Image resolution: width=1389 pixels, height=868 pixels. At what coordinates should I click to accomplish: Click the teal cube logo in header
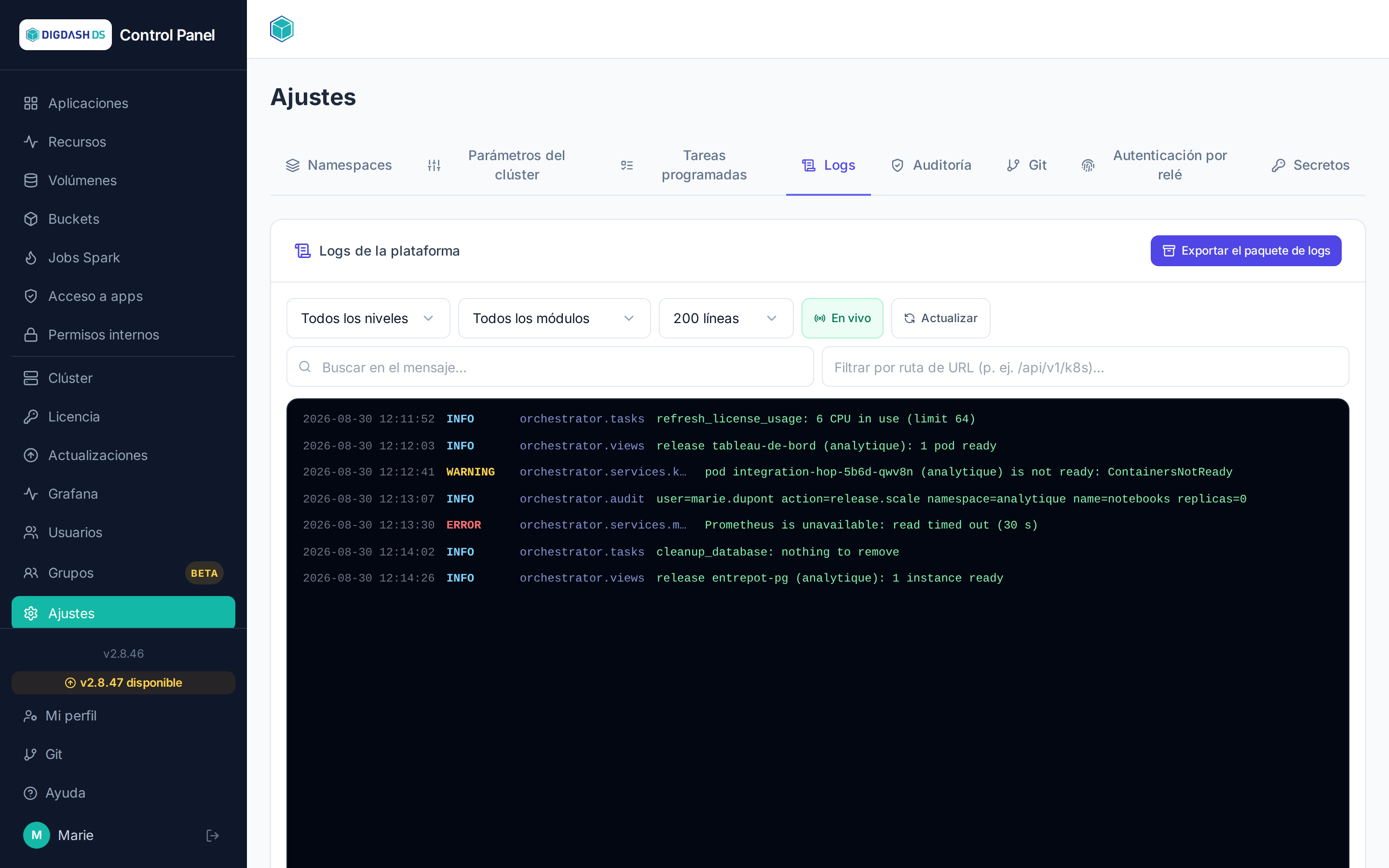pos(282,29)
